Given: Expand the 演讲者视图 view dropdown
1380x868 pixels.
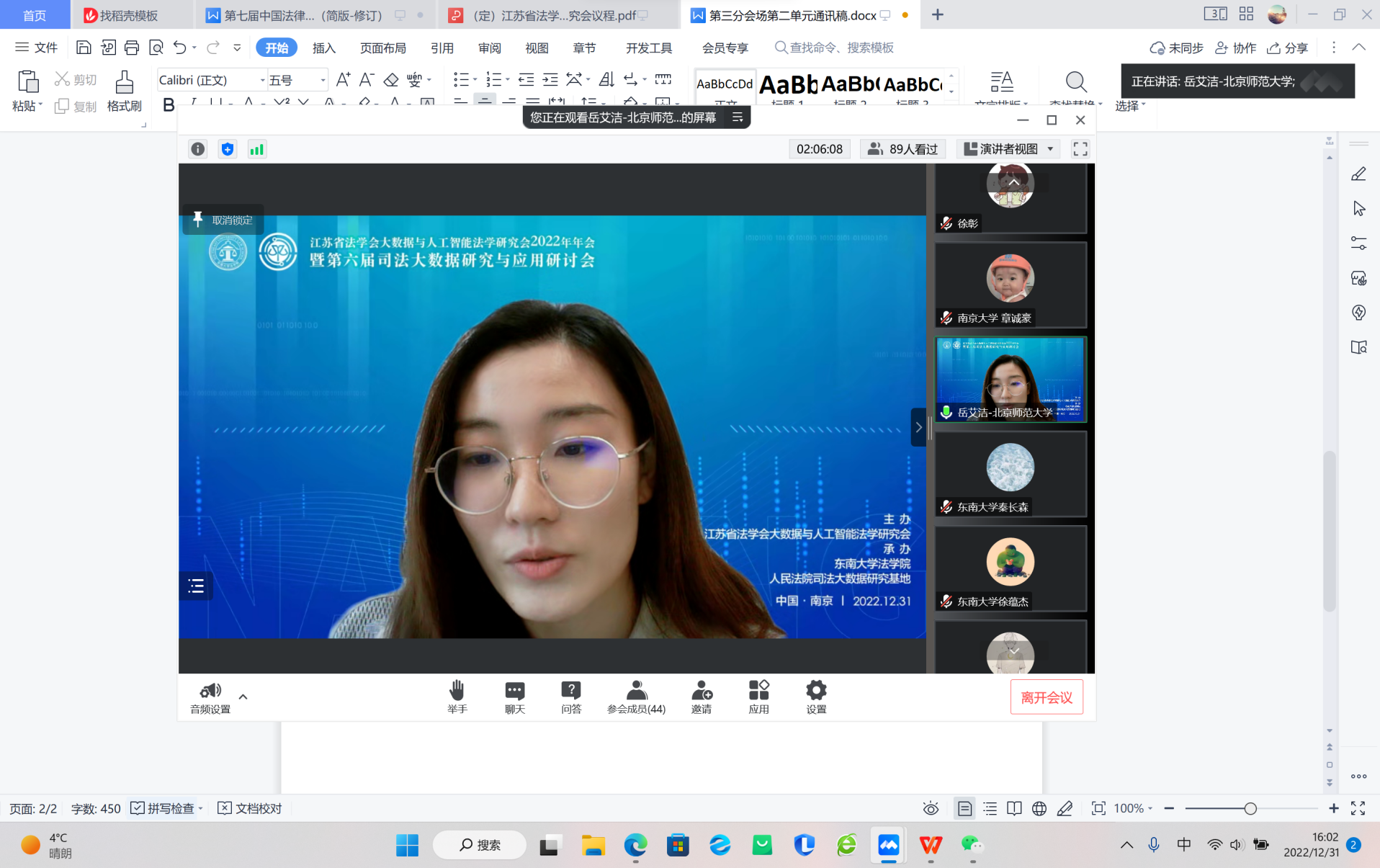Looking at the screenshot, I should pos(1050,149).
